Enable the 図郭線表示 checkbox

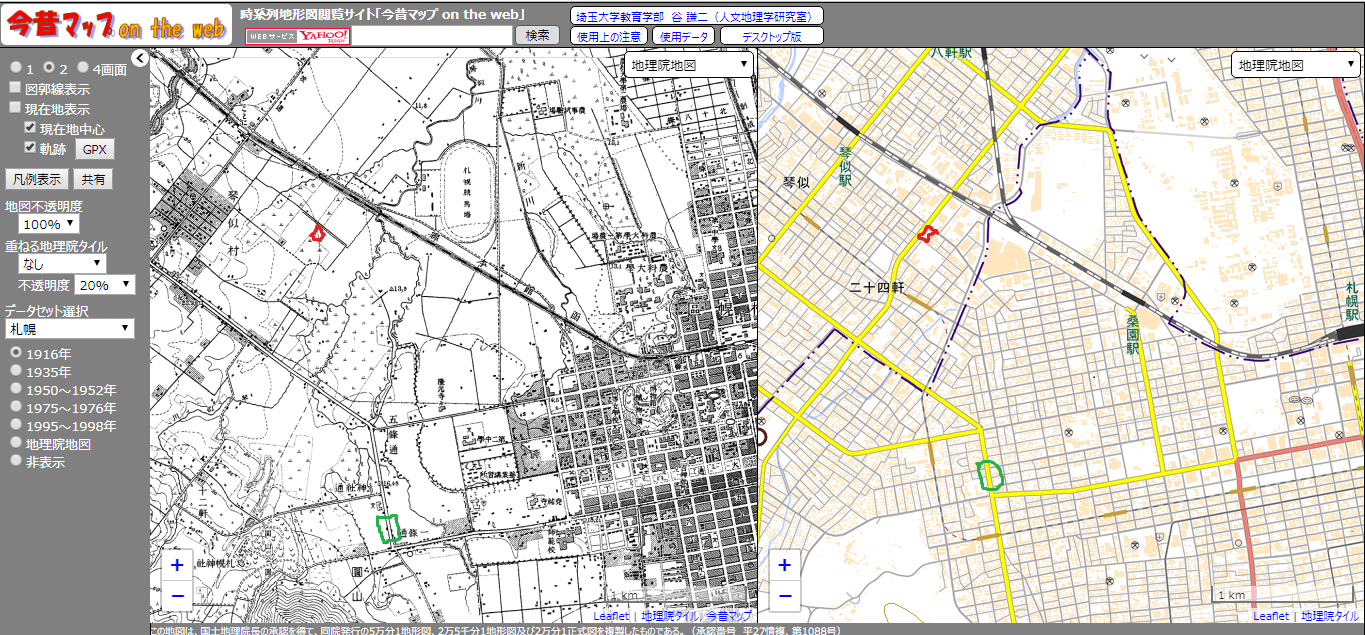coord(15,89)
